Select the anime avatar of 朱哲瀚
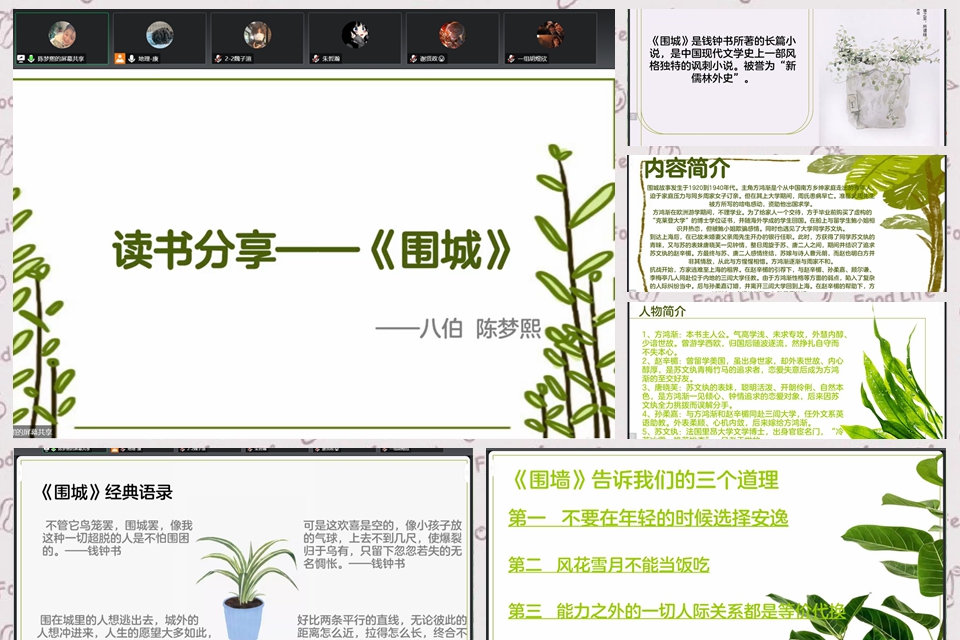 [x=355, y=35]
